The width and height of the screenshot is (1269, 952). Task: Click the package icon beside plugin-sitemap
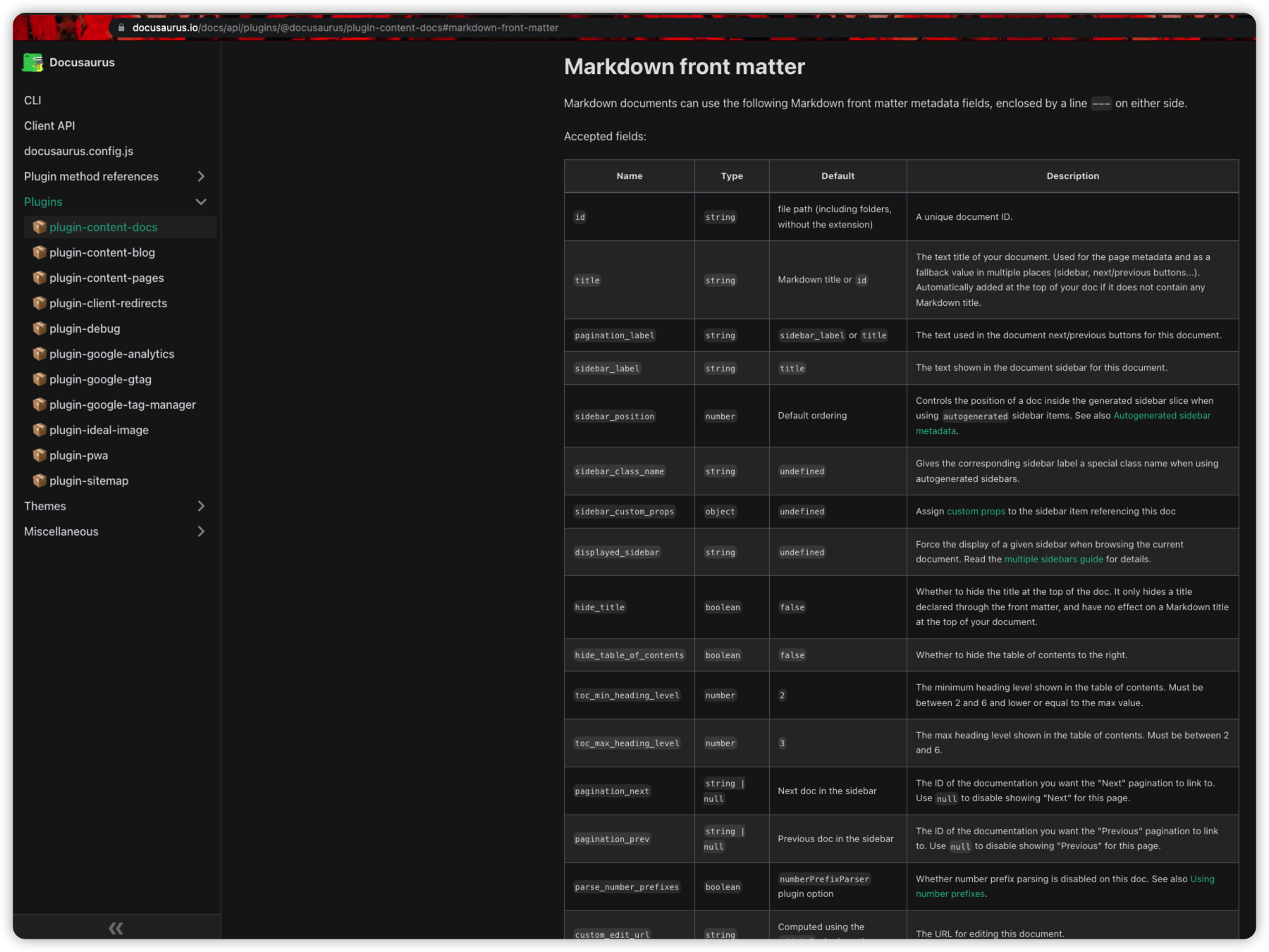[39, 481]
